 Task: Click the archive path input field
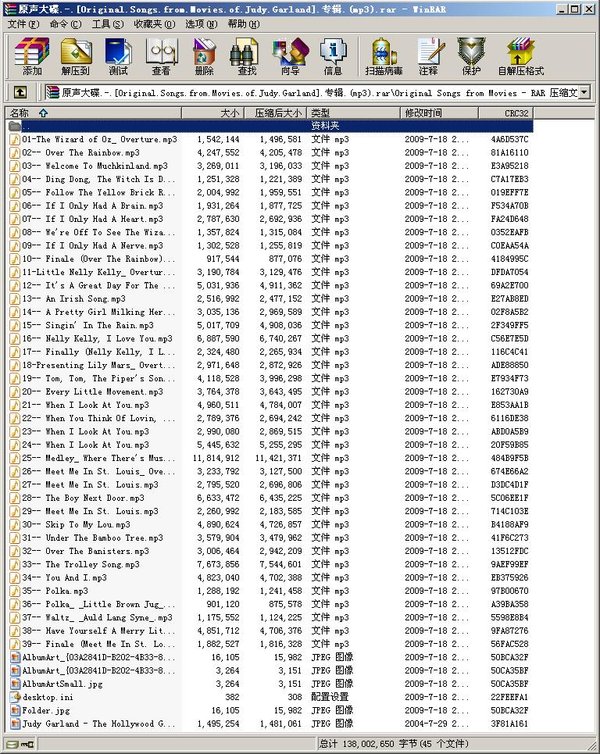click(x=317, y=92)
